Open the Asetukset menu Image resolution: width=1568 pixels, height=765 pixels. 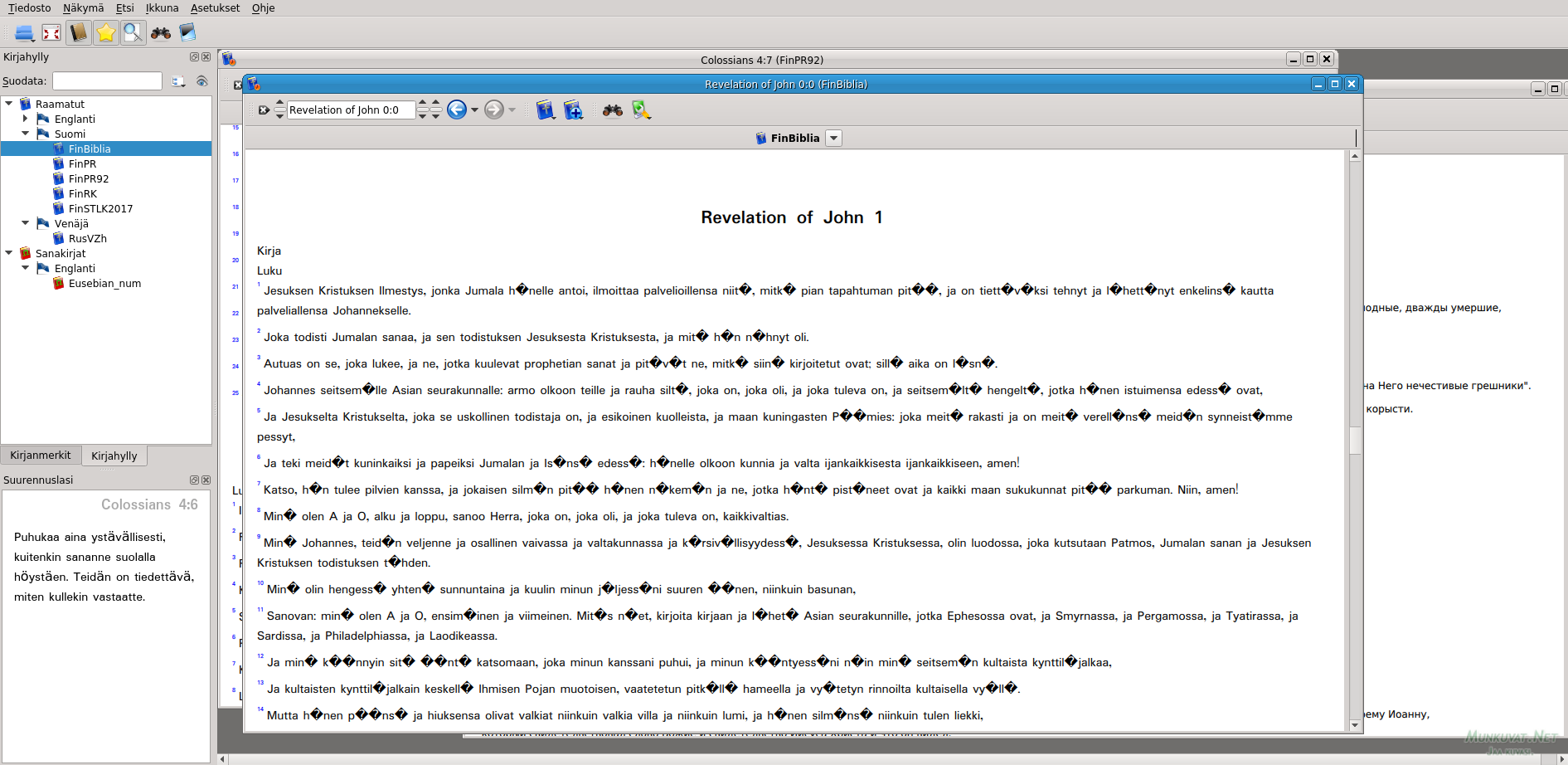coord(216,8)
